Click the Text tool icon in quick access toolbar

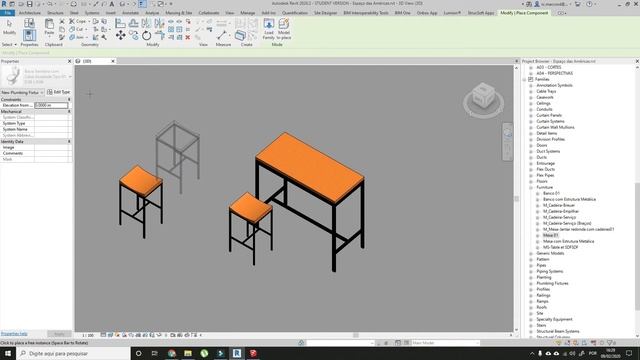pos(111,4)
